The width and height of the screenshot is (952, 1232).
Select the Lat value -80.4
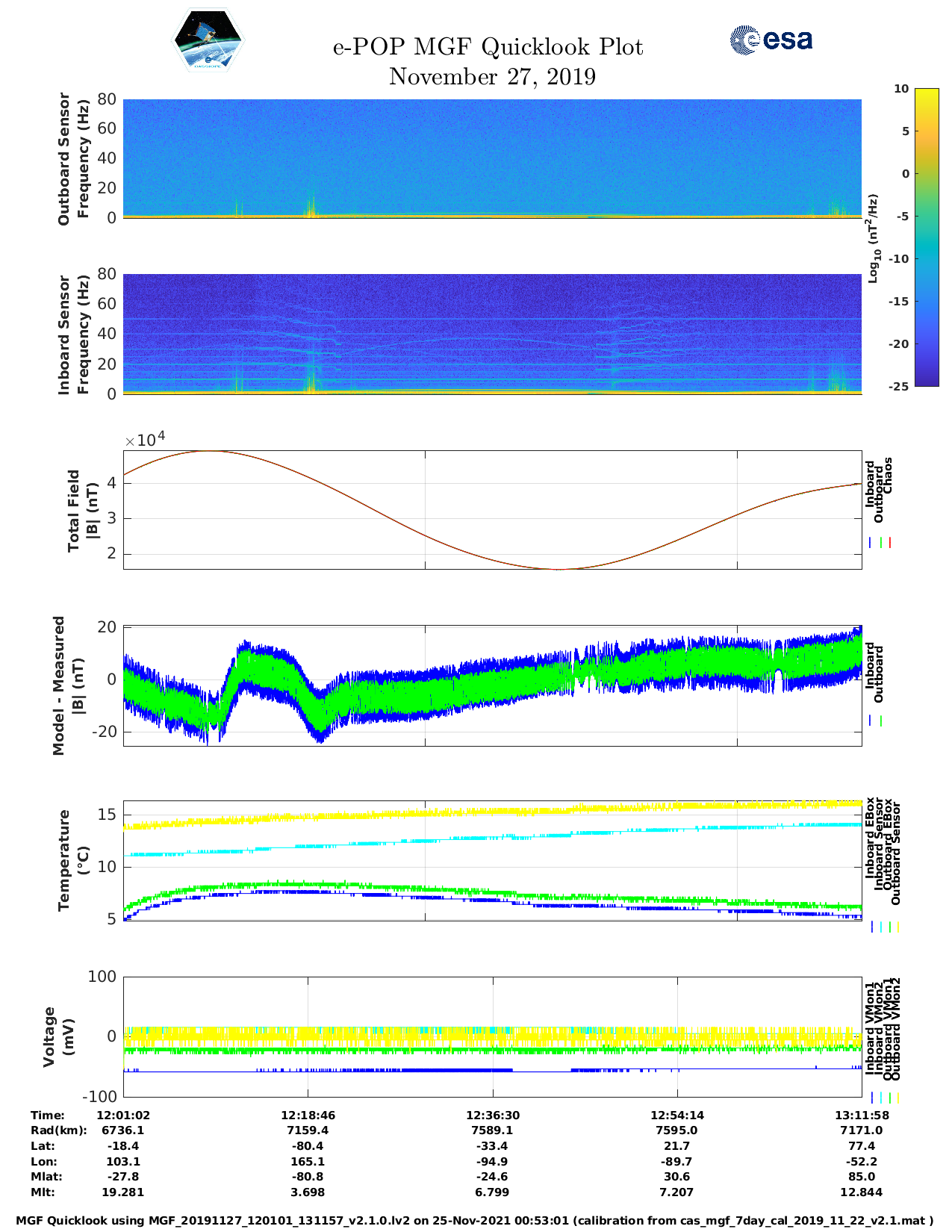(x=308, y=1145)
